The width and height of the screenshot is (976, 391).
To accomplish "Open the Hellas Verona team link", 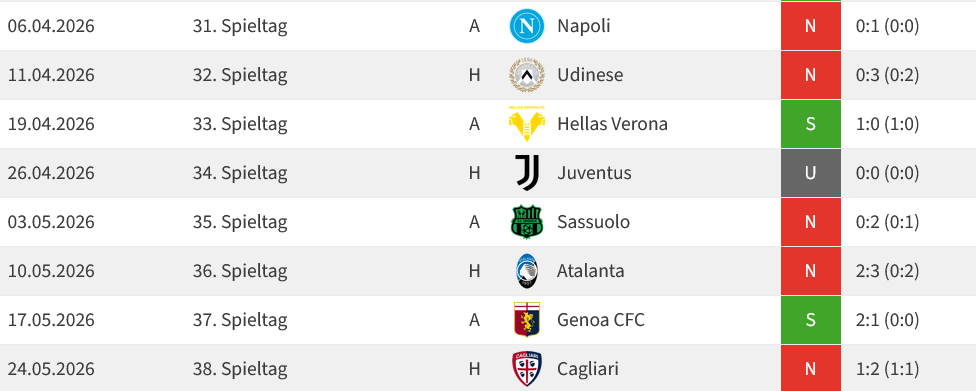I will 612,124.
